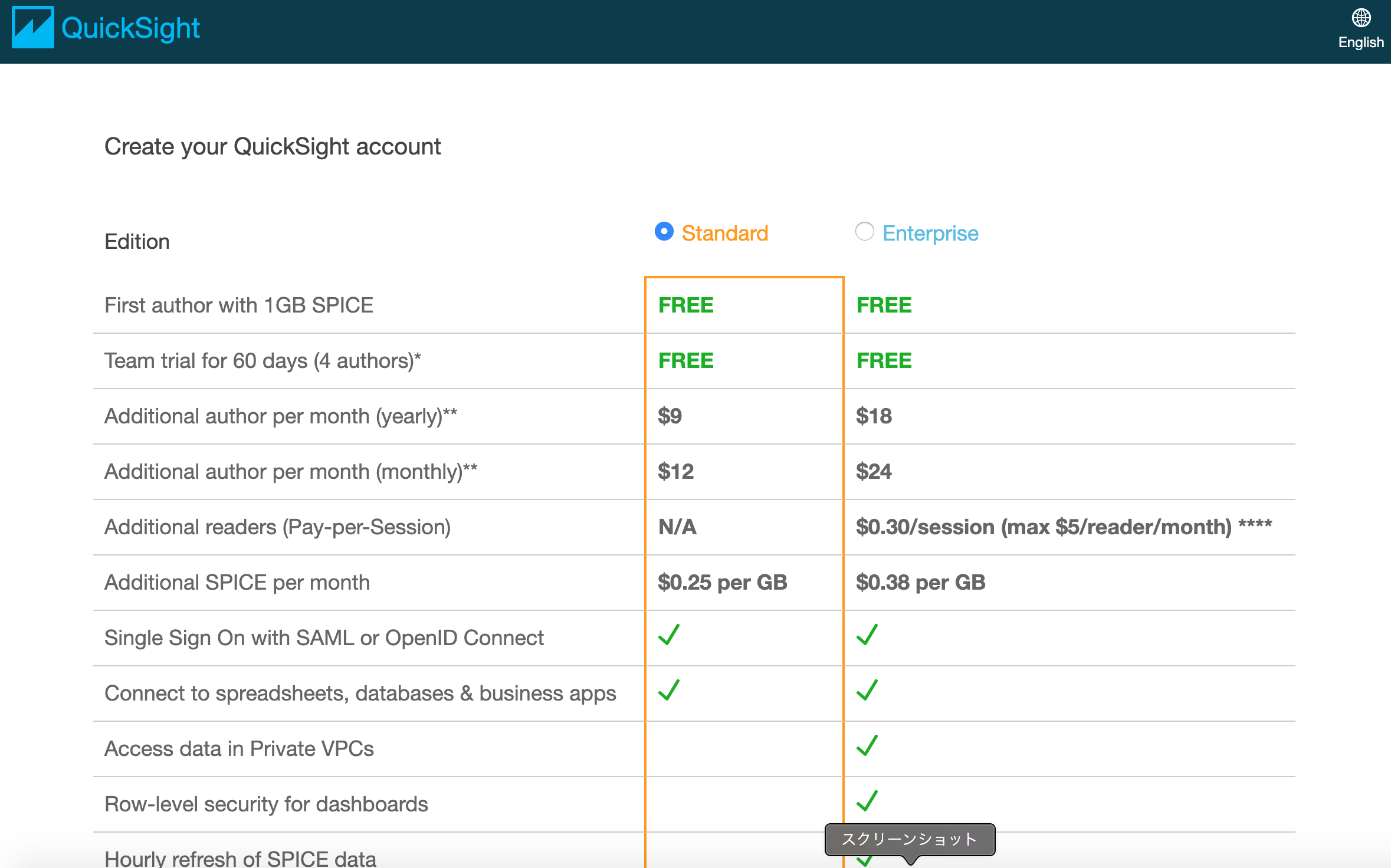1391x868 pixels.
Task: Click Row-level security for dashboards label
Action: click(266, 804)
